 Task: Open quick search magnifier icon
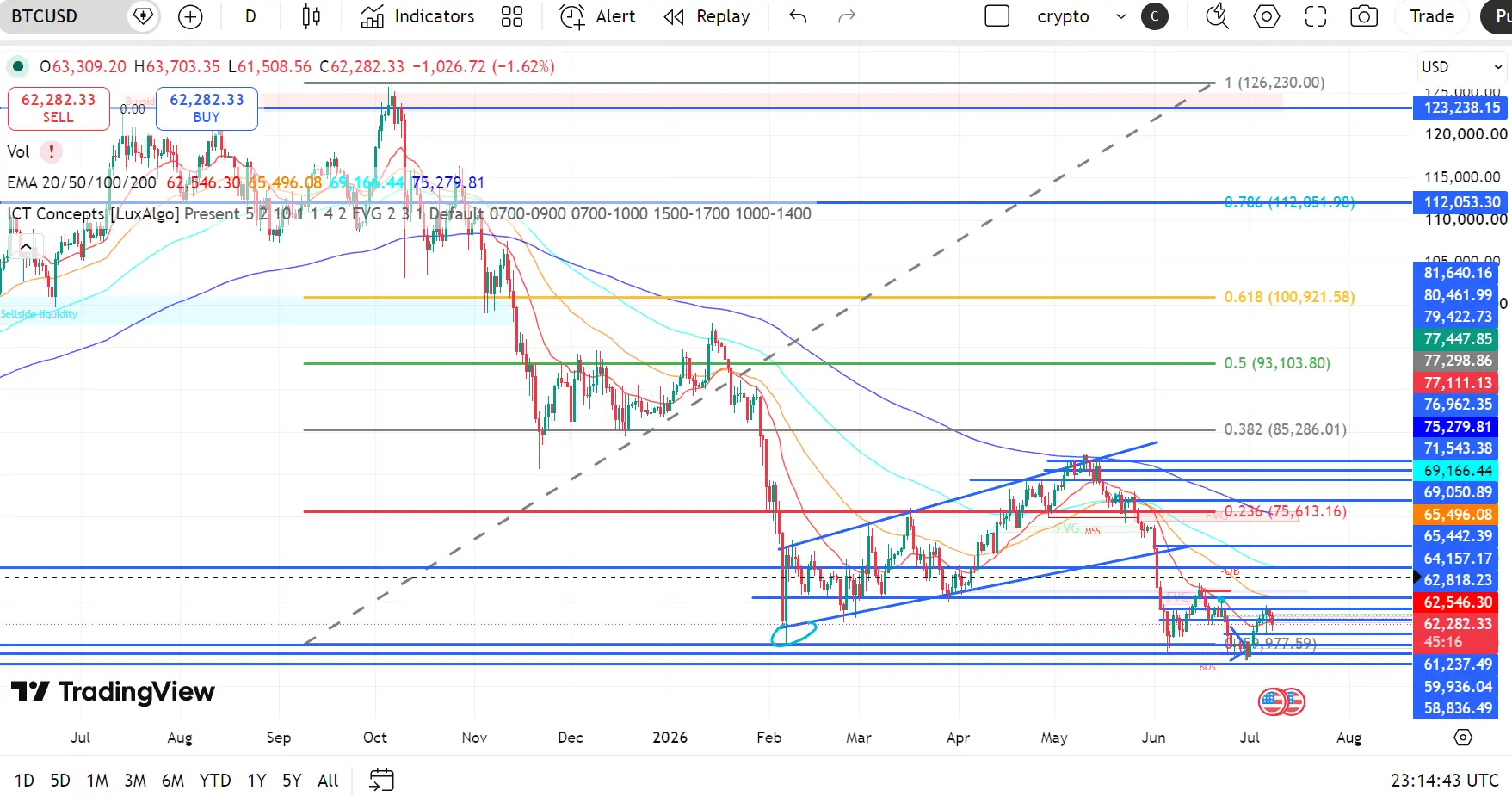tap(1217, 16)
